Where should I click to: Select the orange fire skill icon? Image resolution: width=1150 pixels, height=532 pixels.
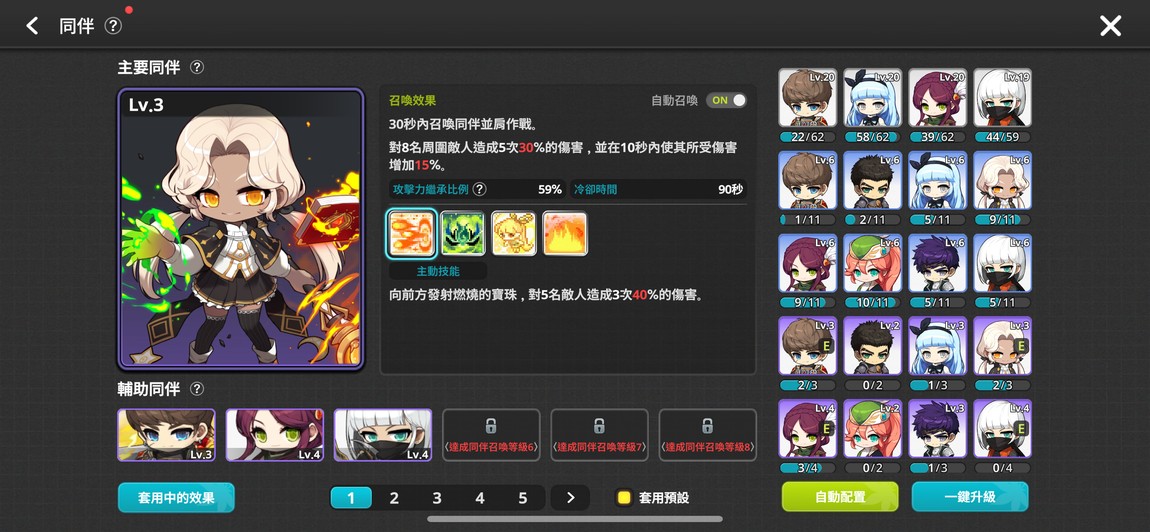point(565,233)
